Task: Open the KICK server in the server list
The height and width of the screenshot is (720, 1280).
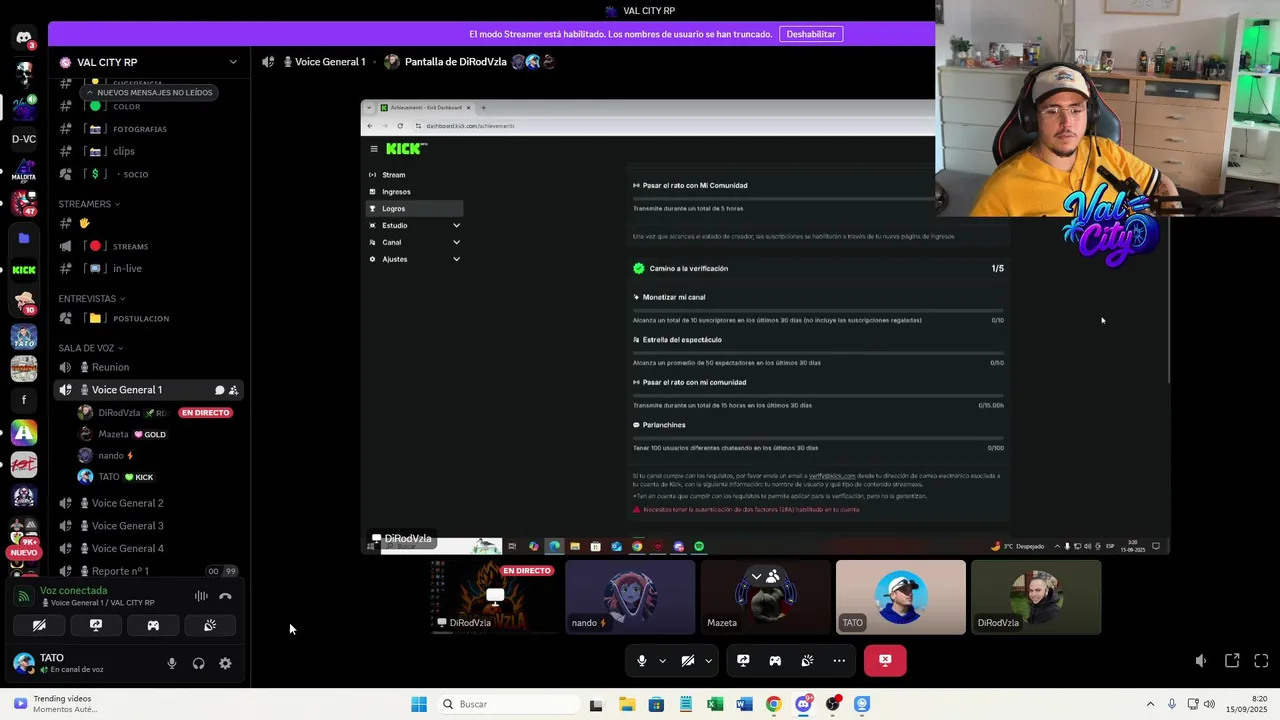Action: point(24,270)
